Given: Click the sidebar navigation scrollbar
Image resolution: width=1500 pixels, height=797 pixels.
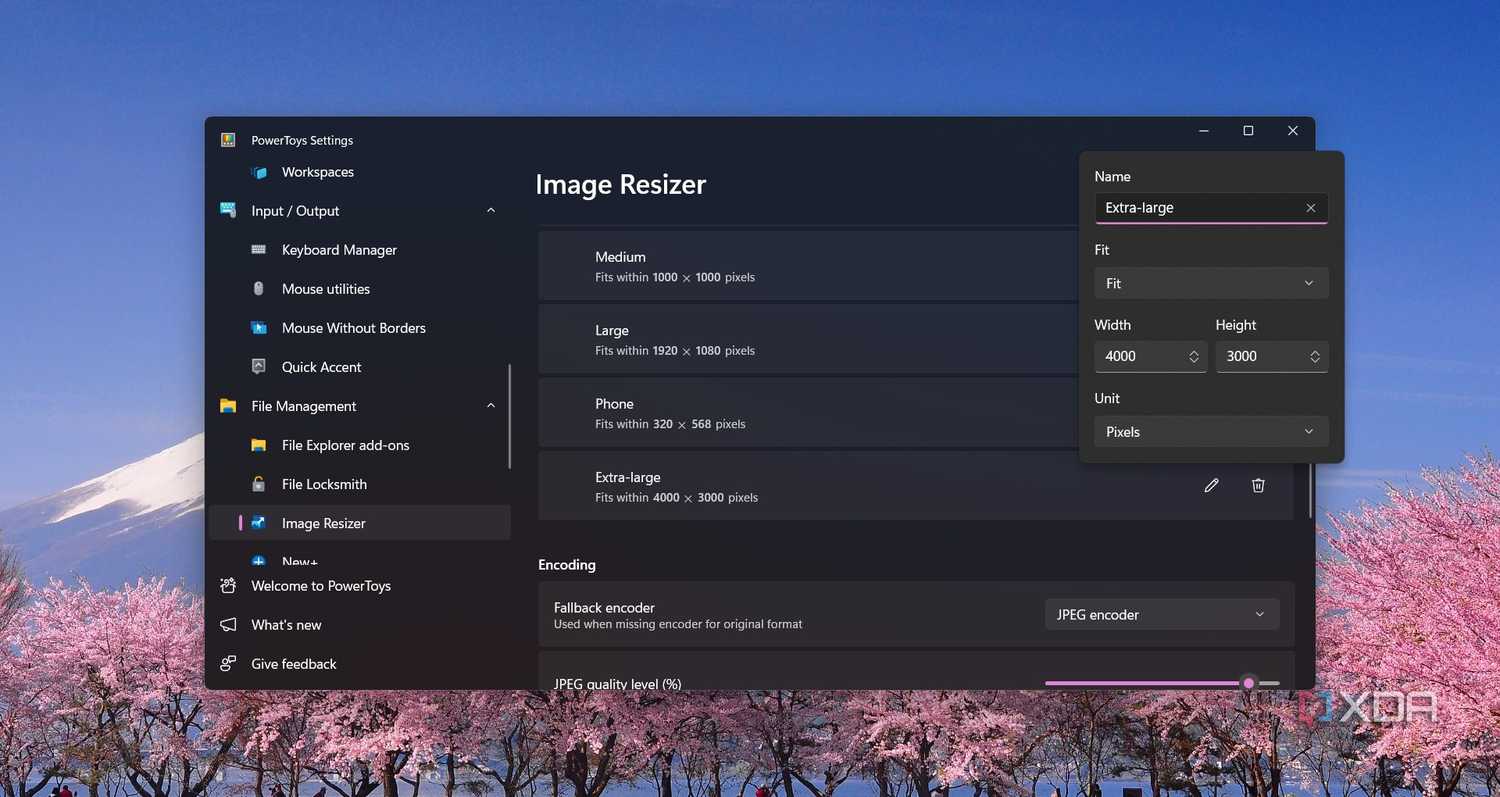Looking at the screenshot, I should 510,416.
